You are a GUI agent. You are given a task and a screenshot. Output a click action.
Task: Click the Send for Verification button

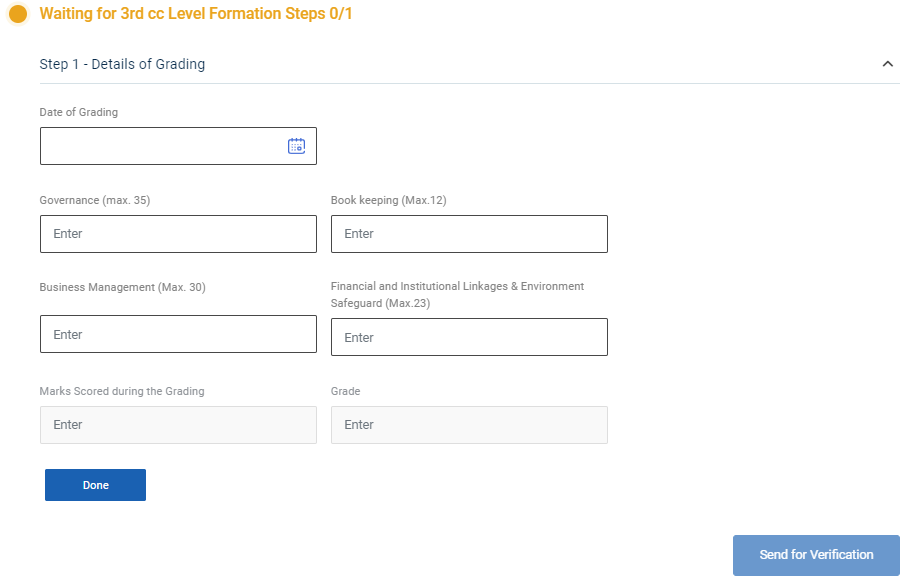click(x=816, y=555)
